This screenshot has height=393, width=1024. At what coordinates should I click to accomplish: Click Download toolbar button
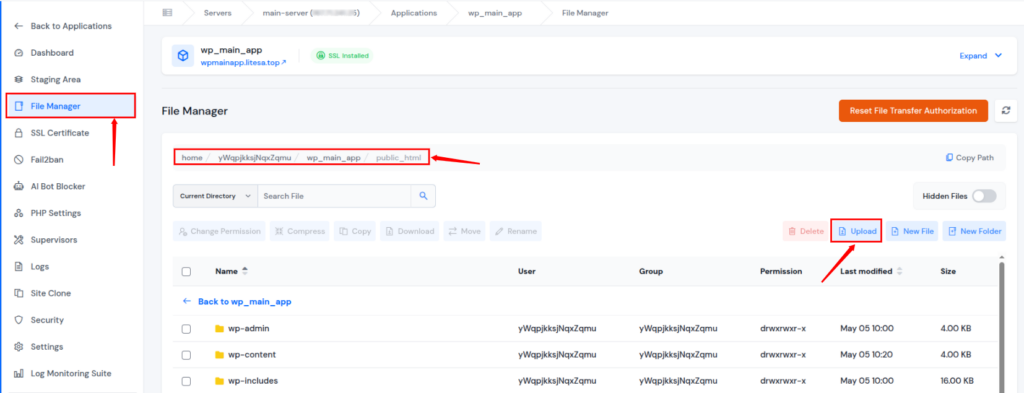point(409,231)
